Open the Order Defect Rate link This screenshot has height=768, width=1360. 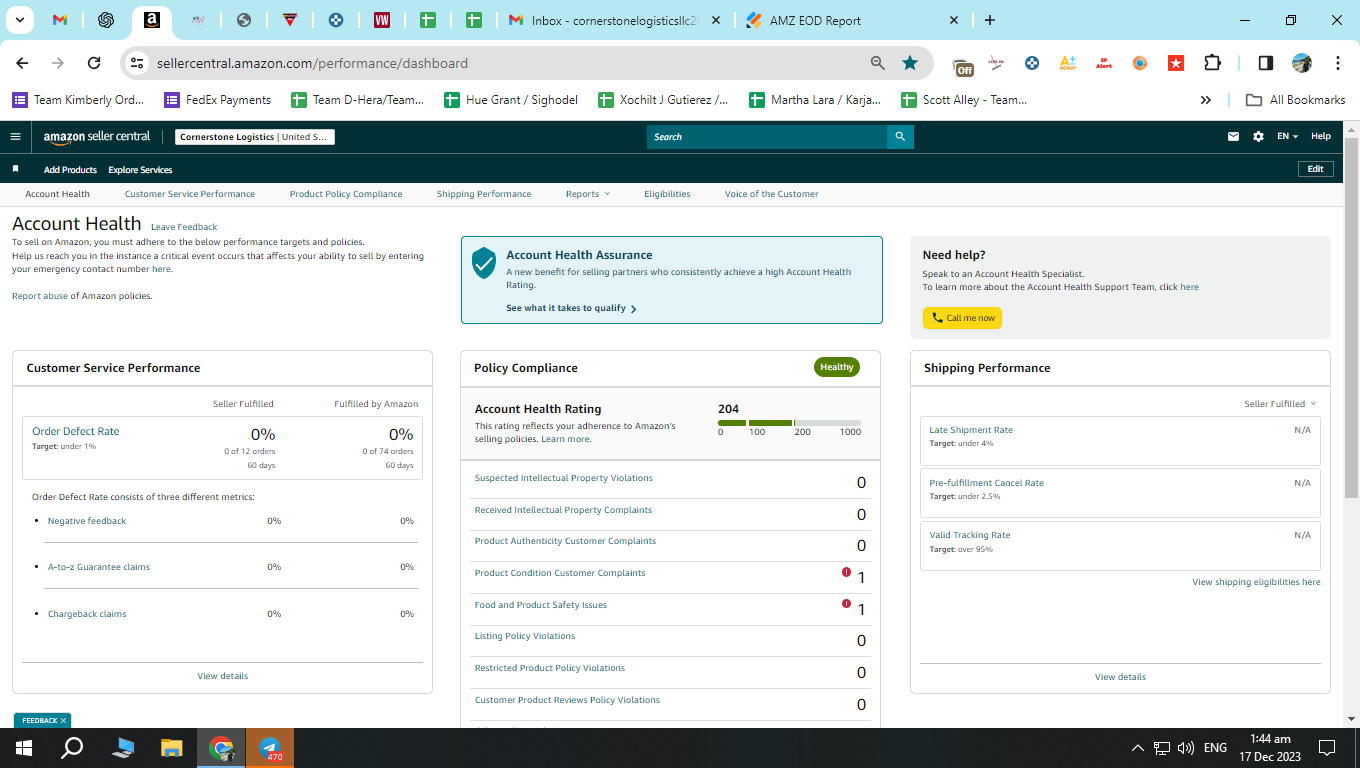[75, 431]
